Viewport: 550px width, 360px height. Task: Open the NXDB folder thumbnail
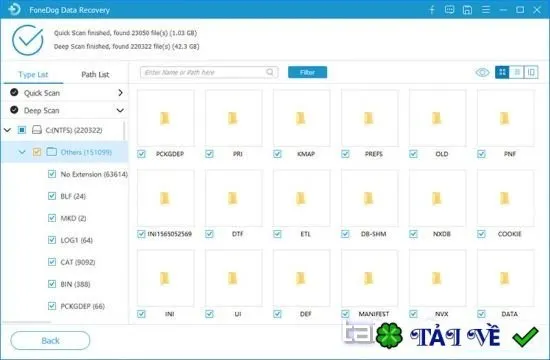(437, 198)
